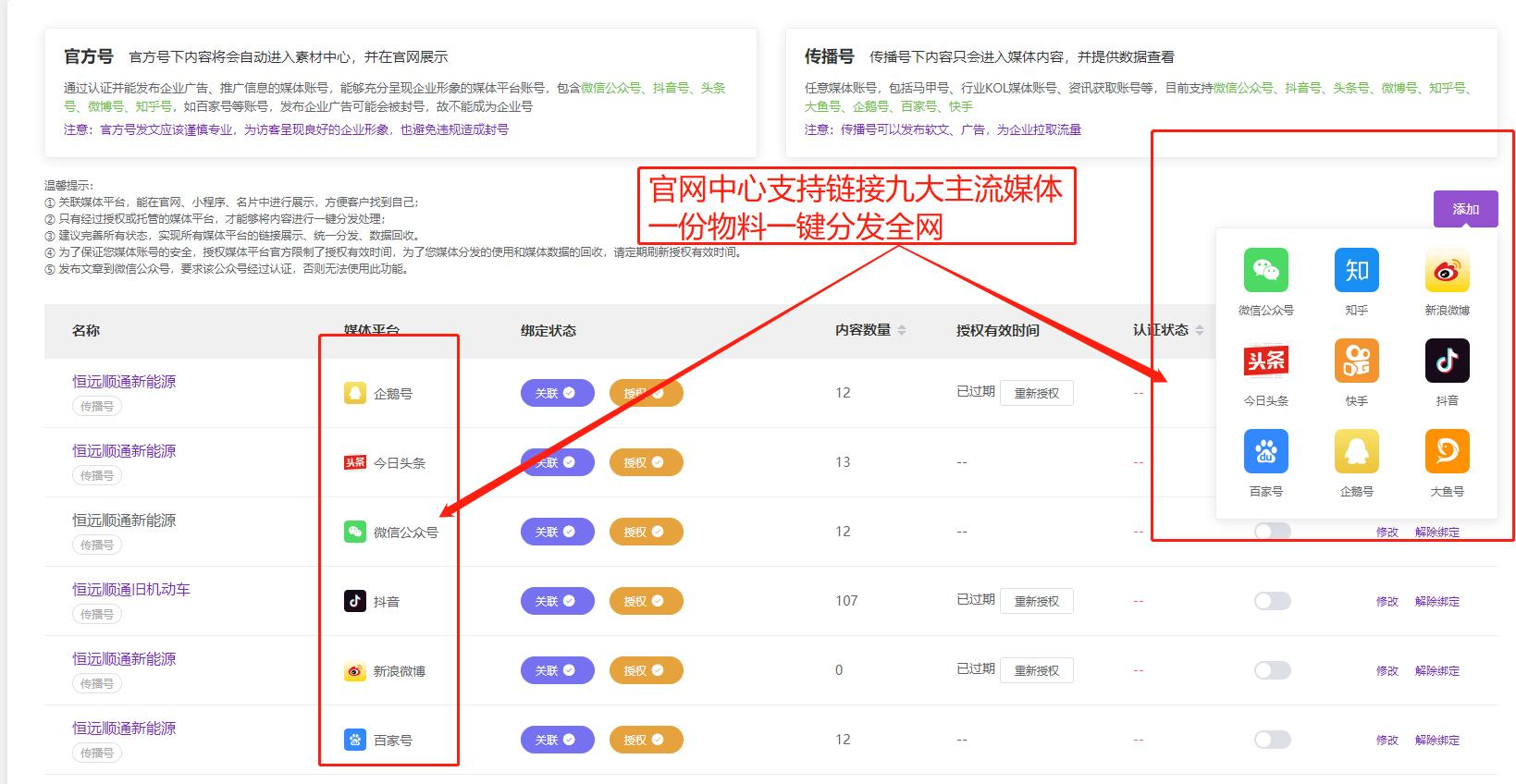The height and width of the screenshot is (784, 1516).
Task: Click content count 107 in 抖音 row
Action: [846, 601]
